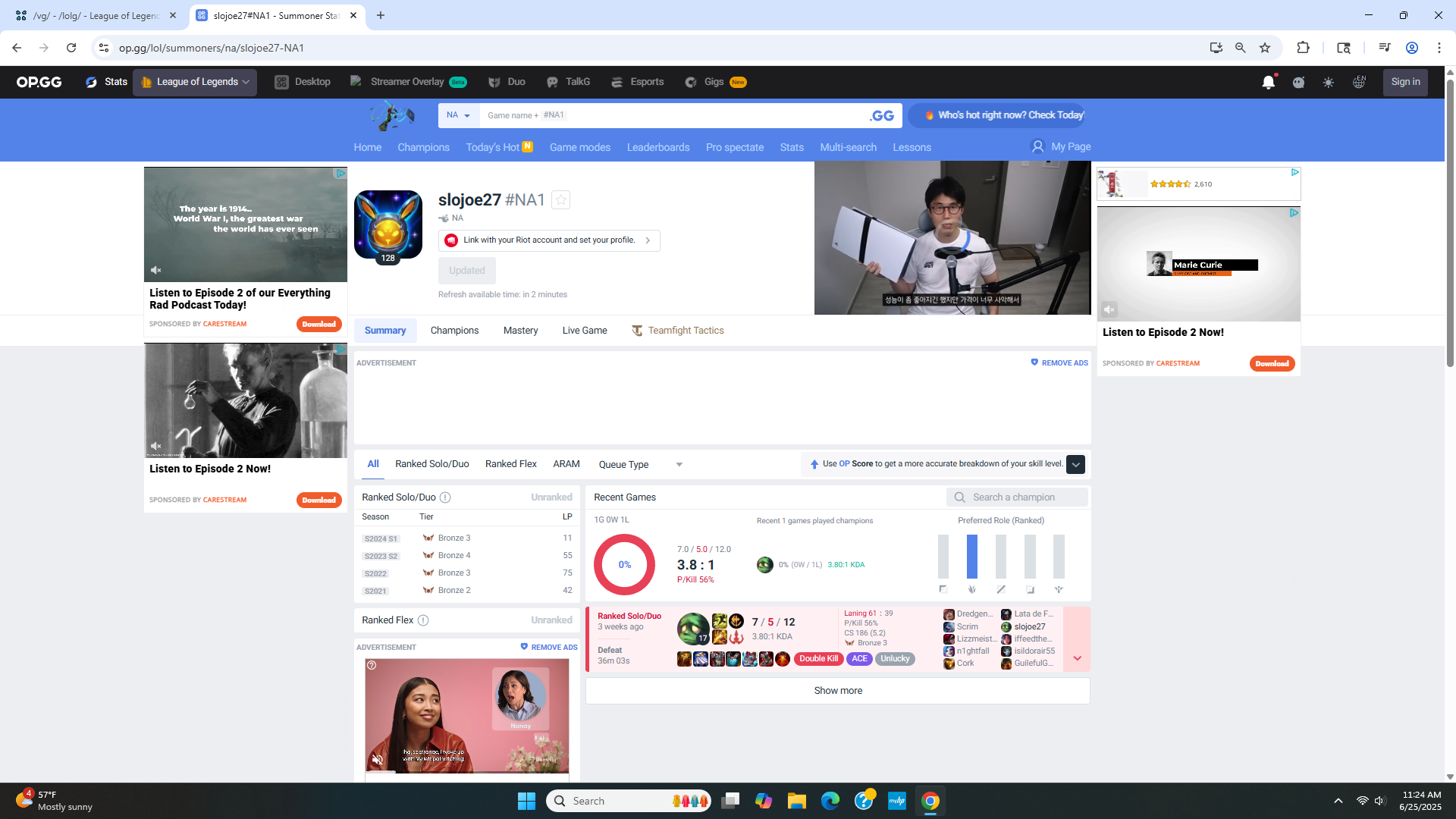The image size is (1456, 819).
Task: Open Pro spectate in the navigation
Action: [735, 147]
